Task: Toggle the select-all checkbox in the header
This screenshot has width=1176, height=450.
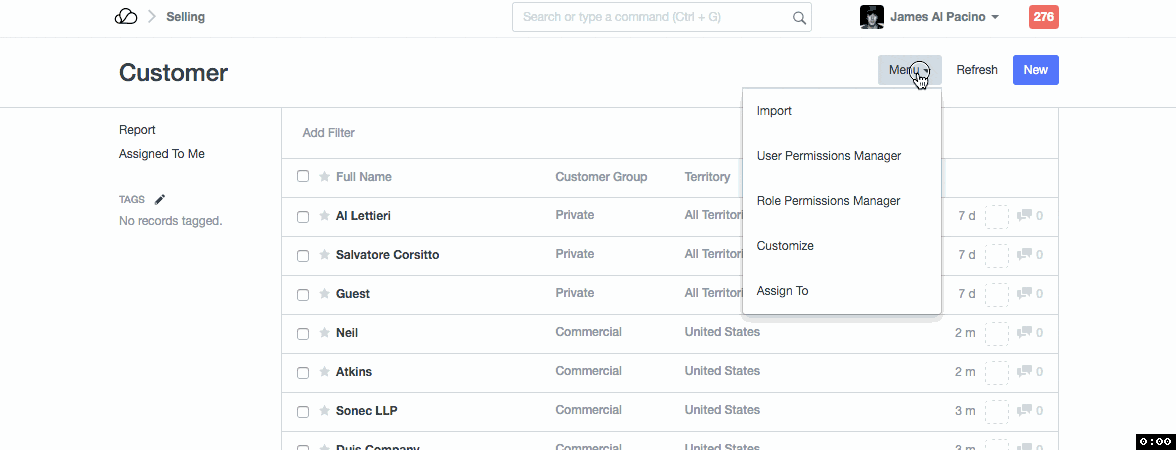Action: (303, 177)
